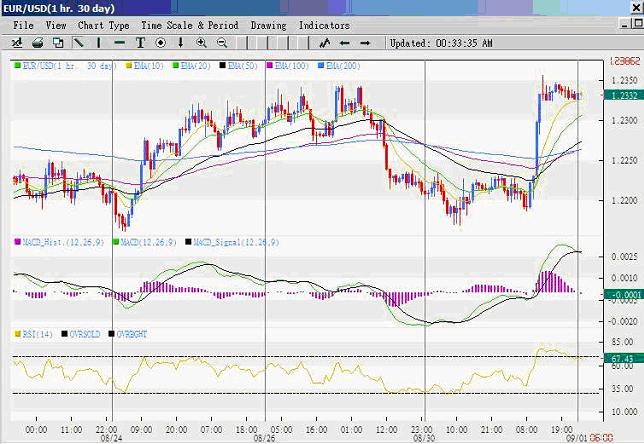Select the circle marker tool

[x=161, y=43]
